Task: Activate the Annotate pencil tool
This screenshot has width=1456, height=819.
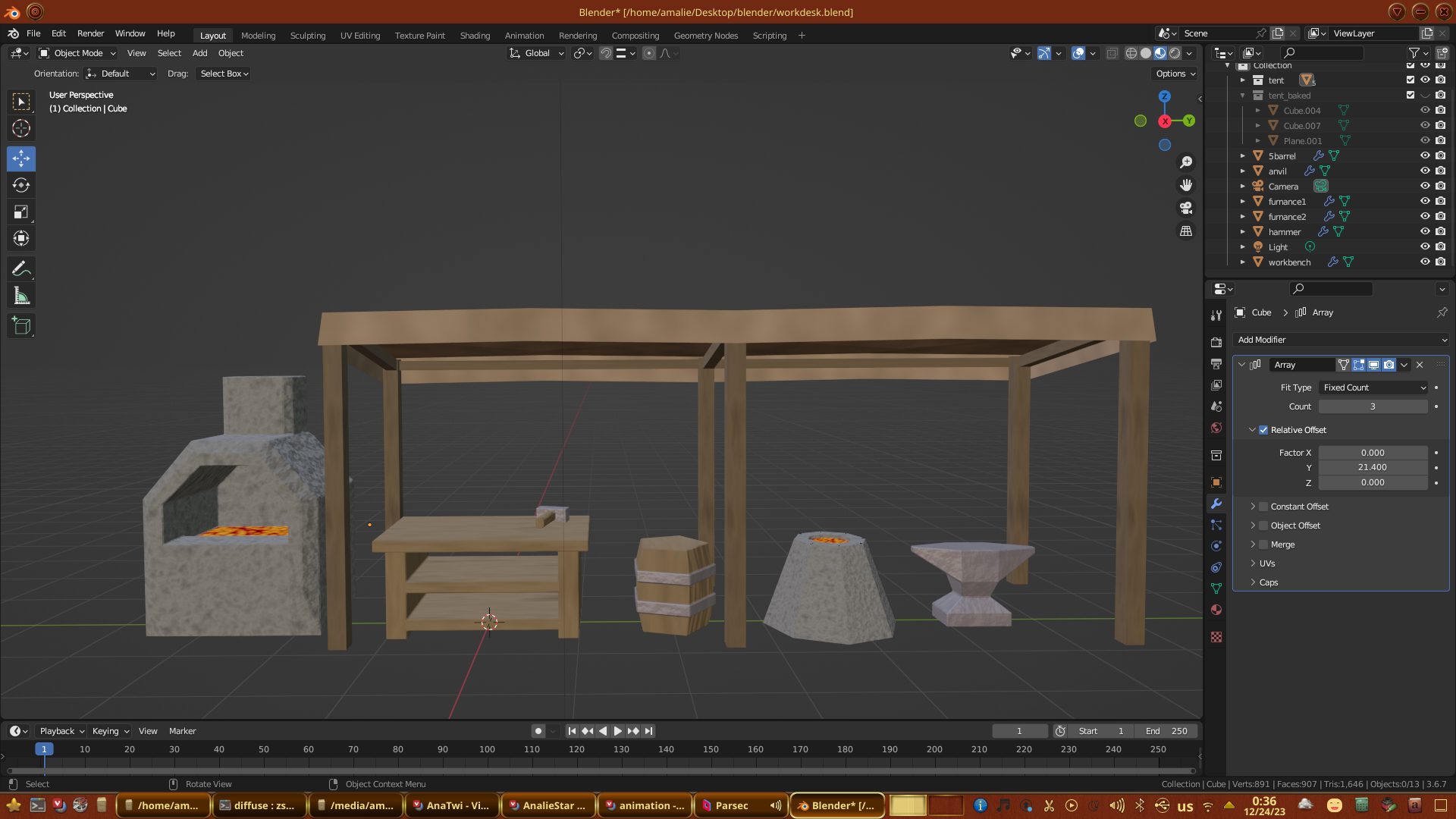Action: point(21,269)
